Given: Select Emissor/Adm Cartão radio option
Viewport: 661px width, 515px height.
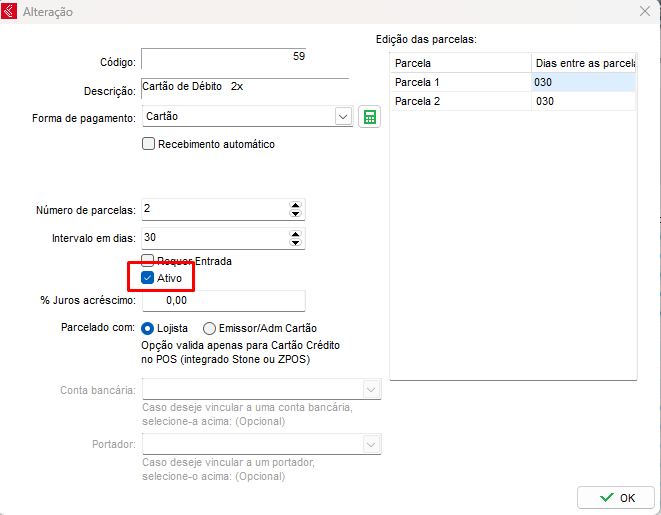Looking at the screenshot, I should 209,328.
